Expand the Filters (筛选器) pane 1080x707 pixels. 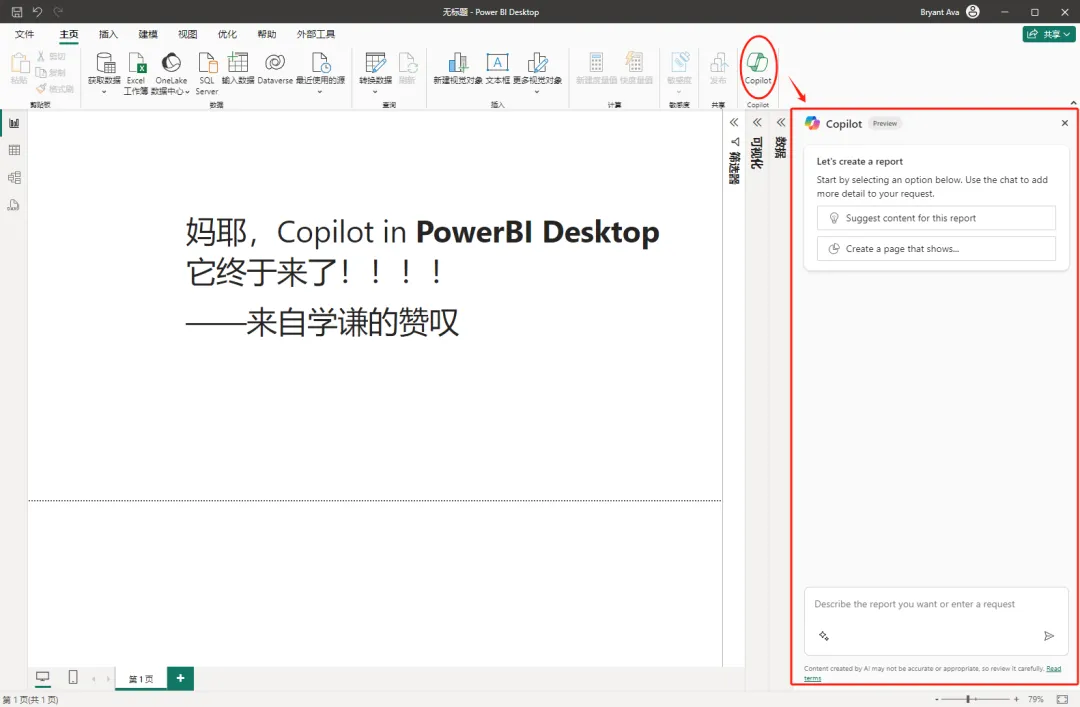point(734,122)
